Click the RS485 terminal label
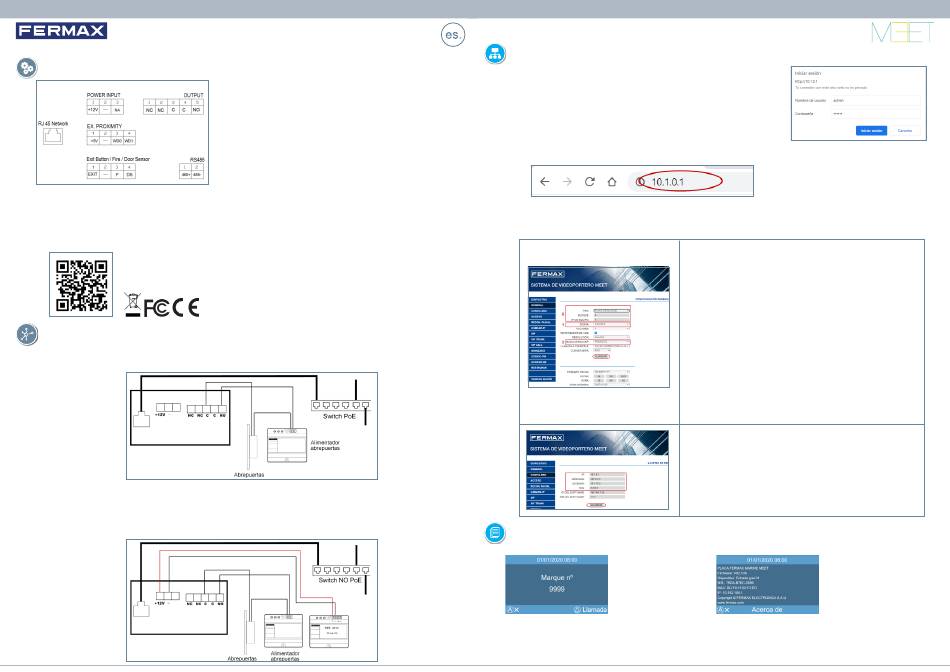Screen dimensions: 950x672 [198, 160]
